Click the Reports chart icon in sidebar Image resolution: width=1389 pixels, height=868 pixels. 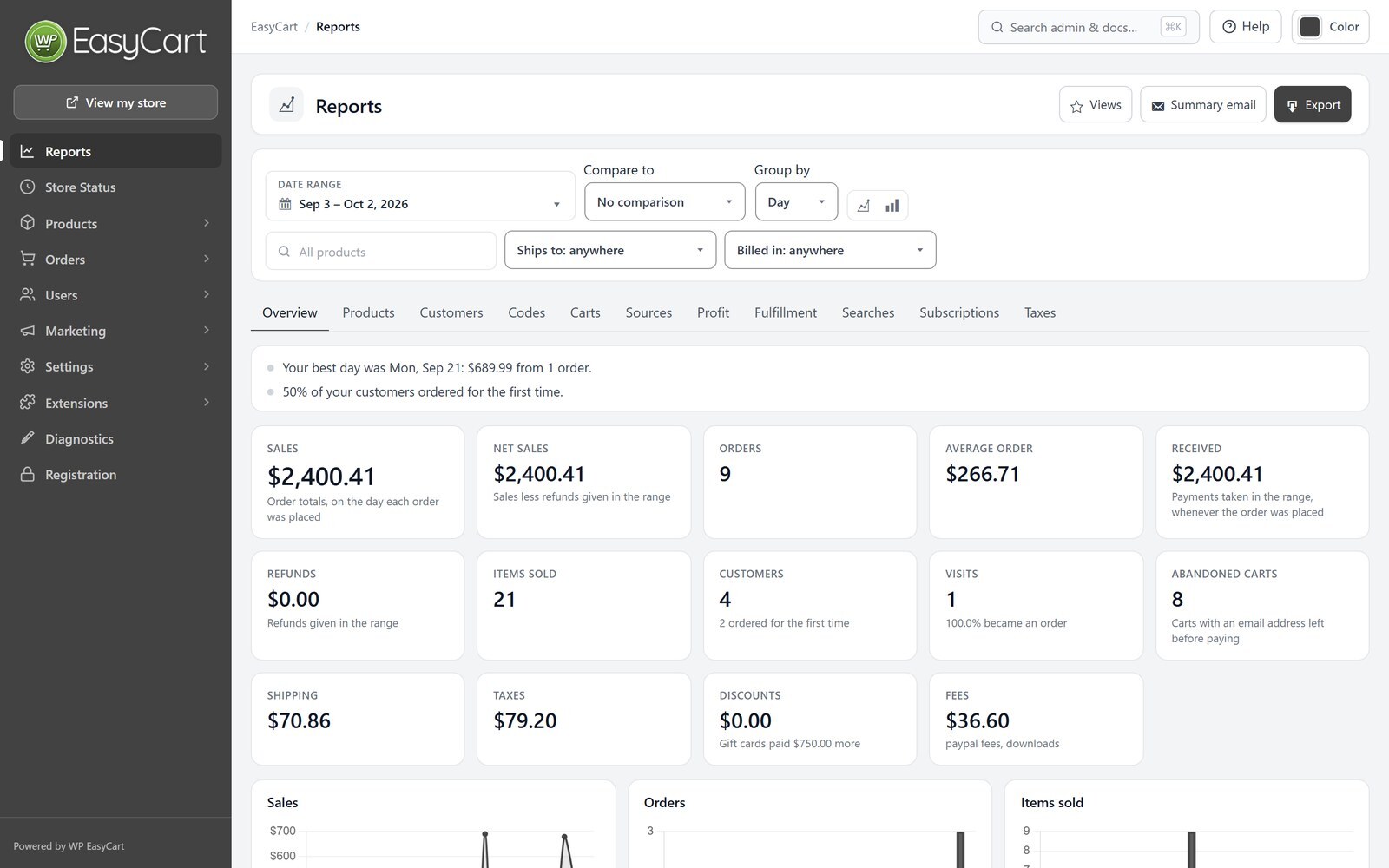coord(28,151)
